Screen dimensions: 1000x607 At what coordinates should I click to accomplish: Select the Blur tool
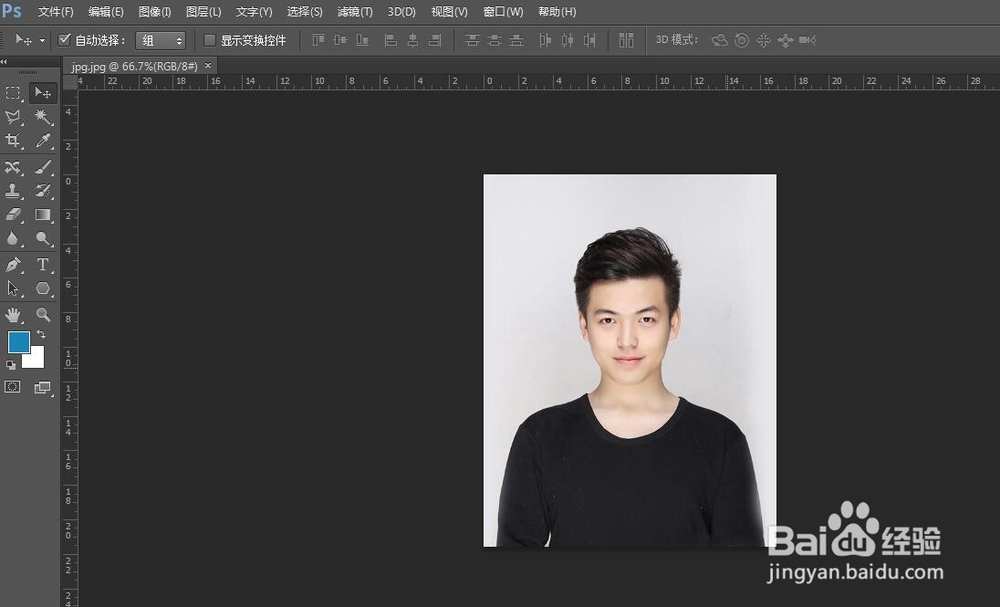13,238
